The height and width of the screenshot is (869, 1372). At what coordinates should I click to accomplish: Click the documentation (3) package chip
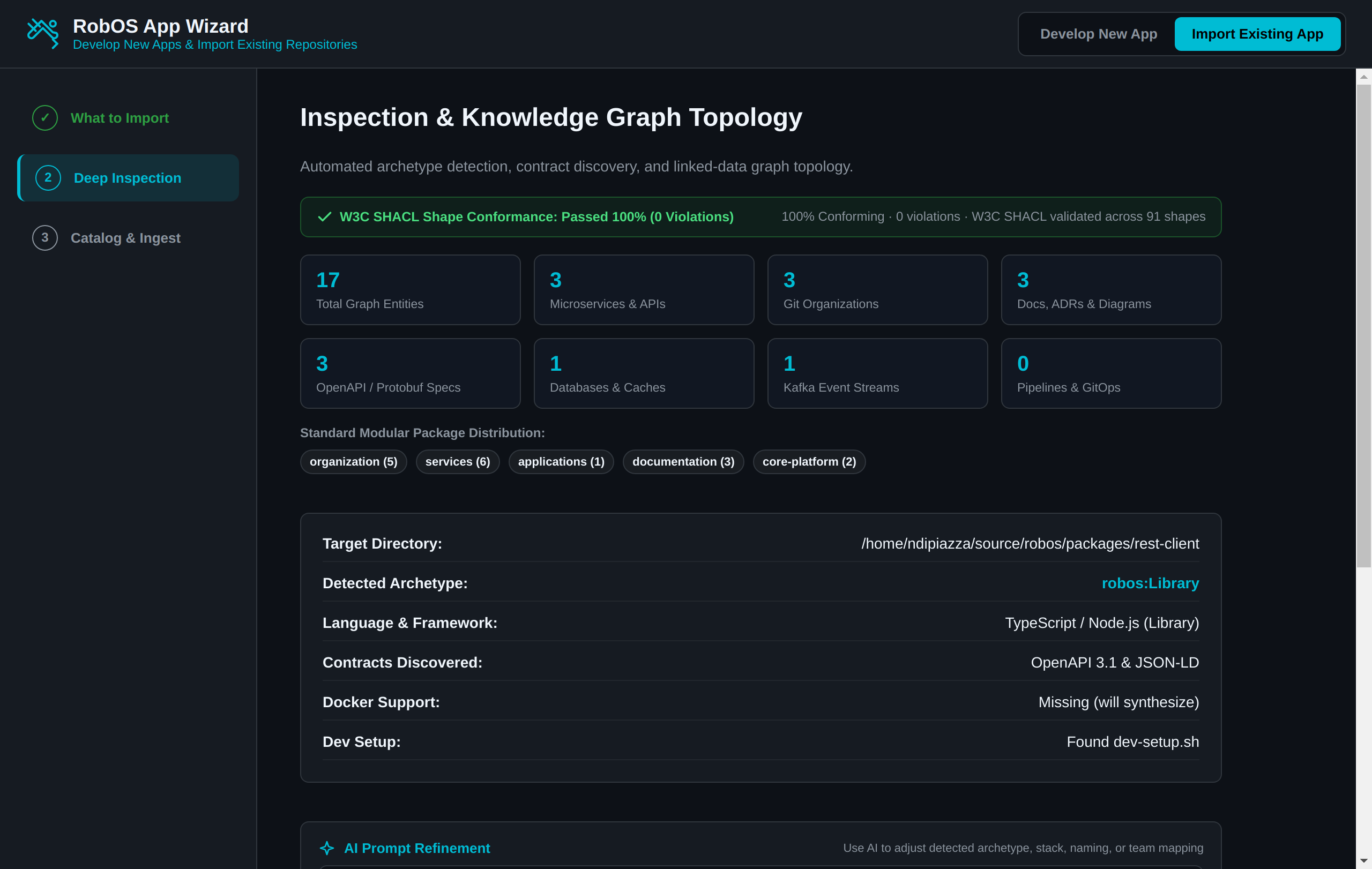(683, 462)
